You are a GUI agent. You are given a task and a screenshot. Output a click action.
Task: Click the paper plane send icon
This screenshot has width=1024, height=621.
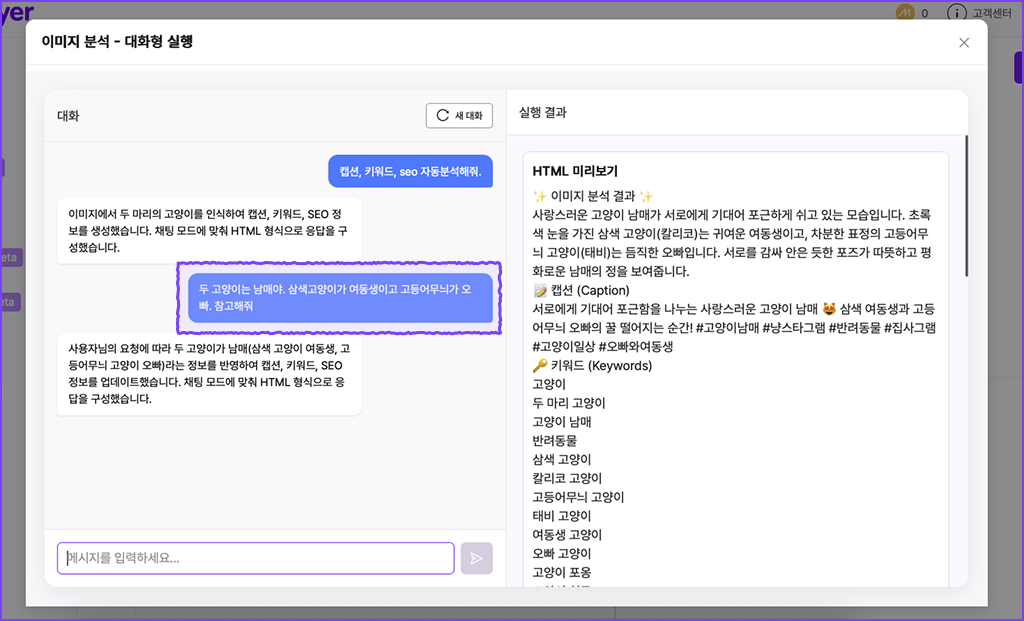pyautogui.click(x=477, y=558)
